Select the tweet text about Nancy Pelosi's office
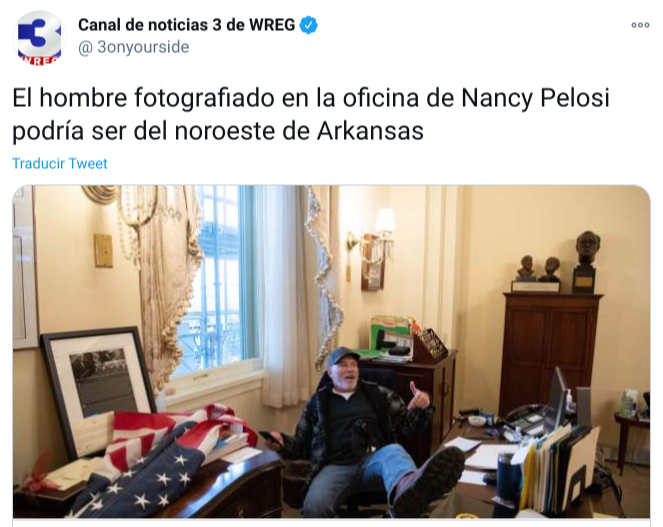 (311, 114)
